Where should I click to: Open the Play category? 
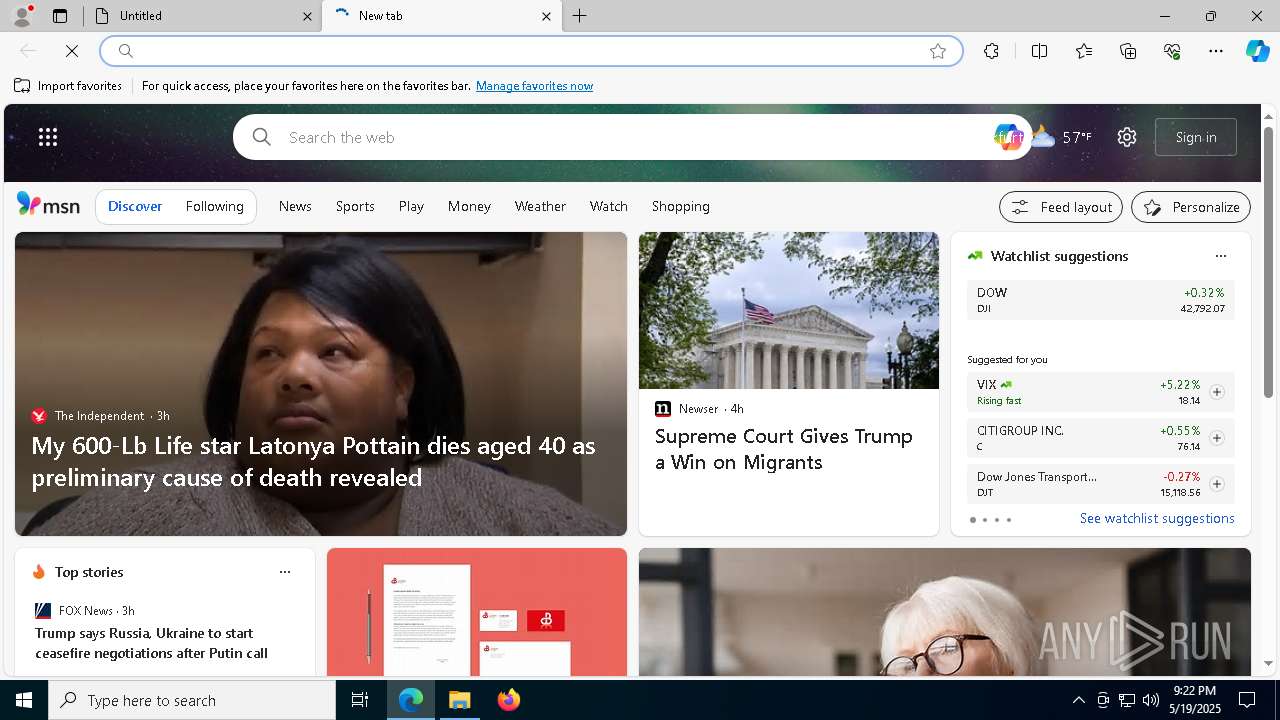411,206
